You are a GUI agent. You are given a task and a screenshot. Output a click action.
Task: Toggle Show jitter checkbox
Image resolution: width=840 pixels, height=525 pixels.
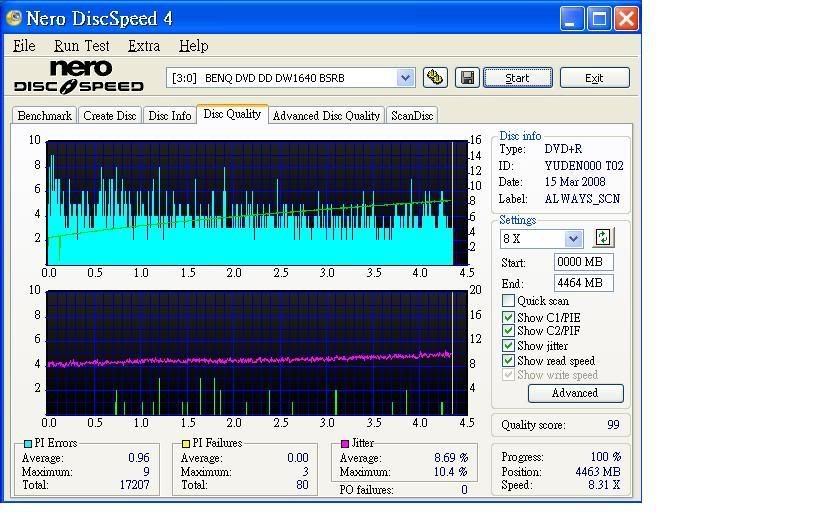coord(508,346)
